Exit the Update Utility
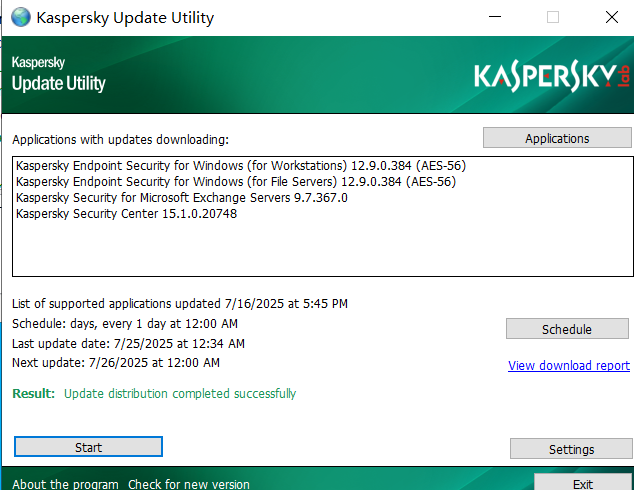Viewport: 634px width, 490px height. 583,483
